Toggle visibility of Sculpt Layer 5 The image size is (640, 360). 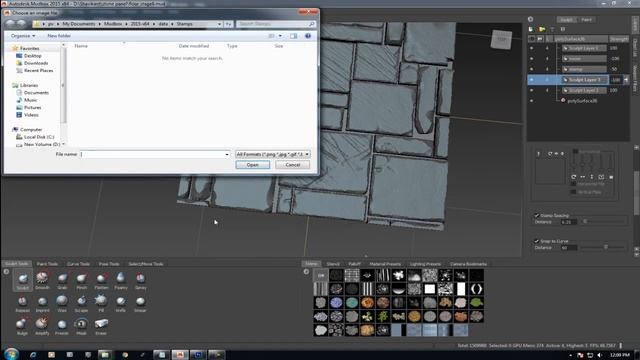click(531, 48)
